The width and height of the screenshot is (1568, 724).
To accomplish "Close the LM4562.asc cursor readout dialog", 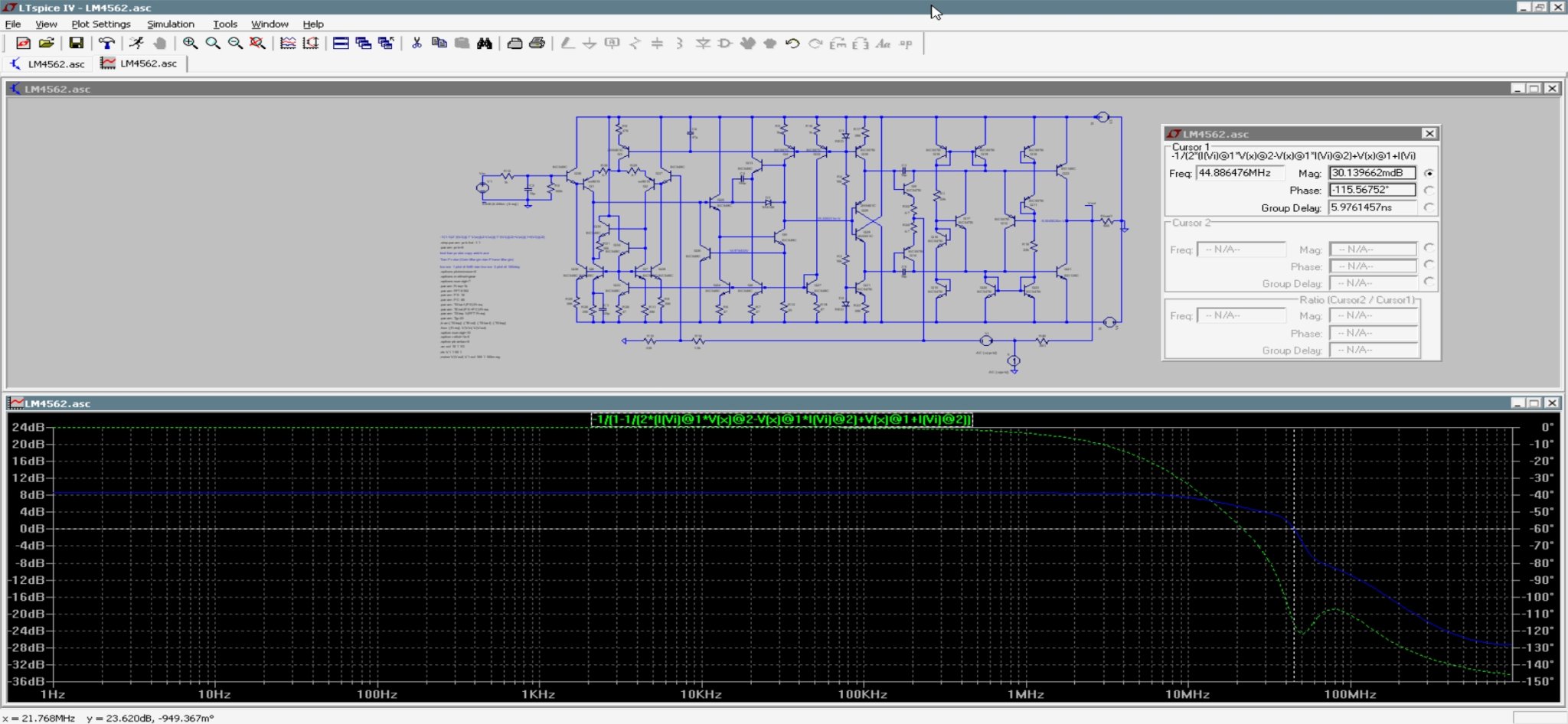I will coord(1429,133).
